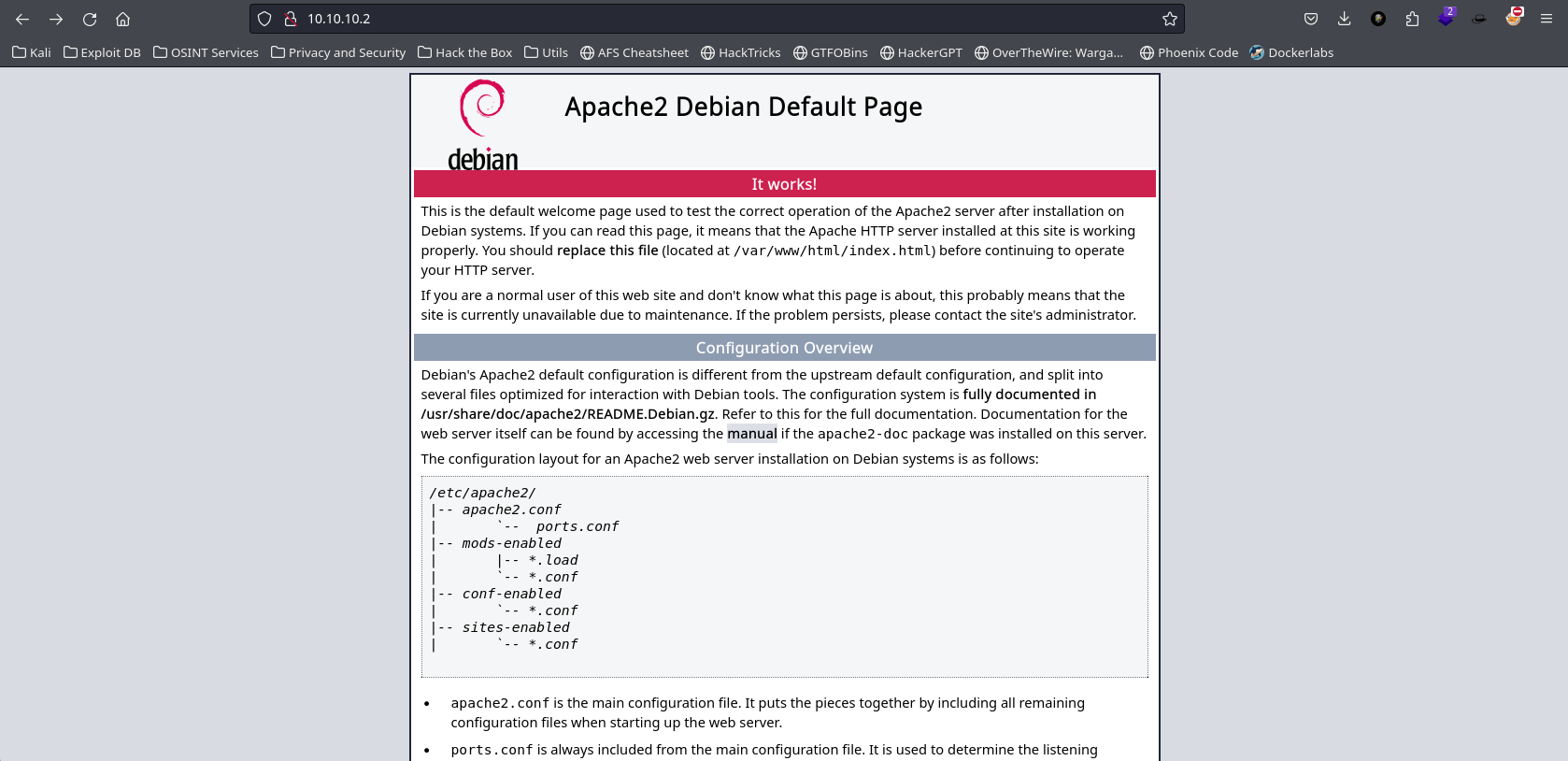Click "apache2.conf" in the directory tree
This screenshot has width=1568, height=761.
(511, 510)
